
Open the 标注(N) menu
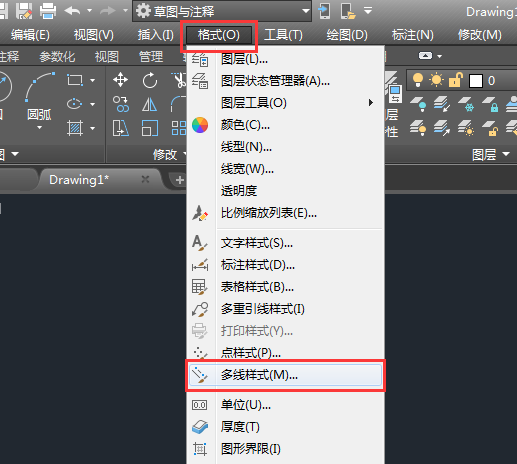(413, 35)
